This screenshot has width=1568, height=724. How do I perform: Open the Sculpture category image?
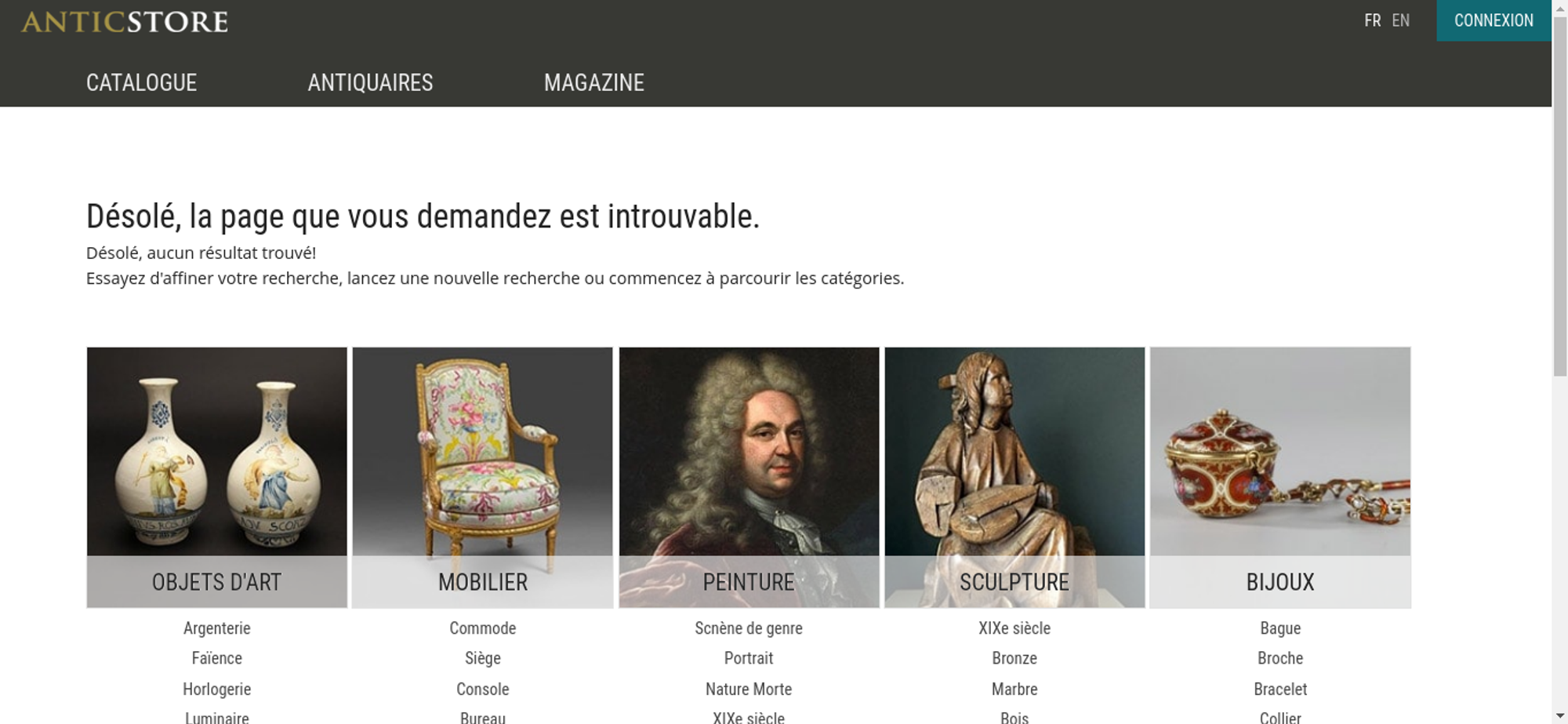[x=1014, y=477]
